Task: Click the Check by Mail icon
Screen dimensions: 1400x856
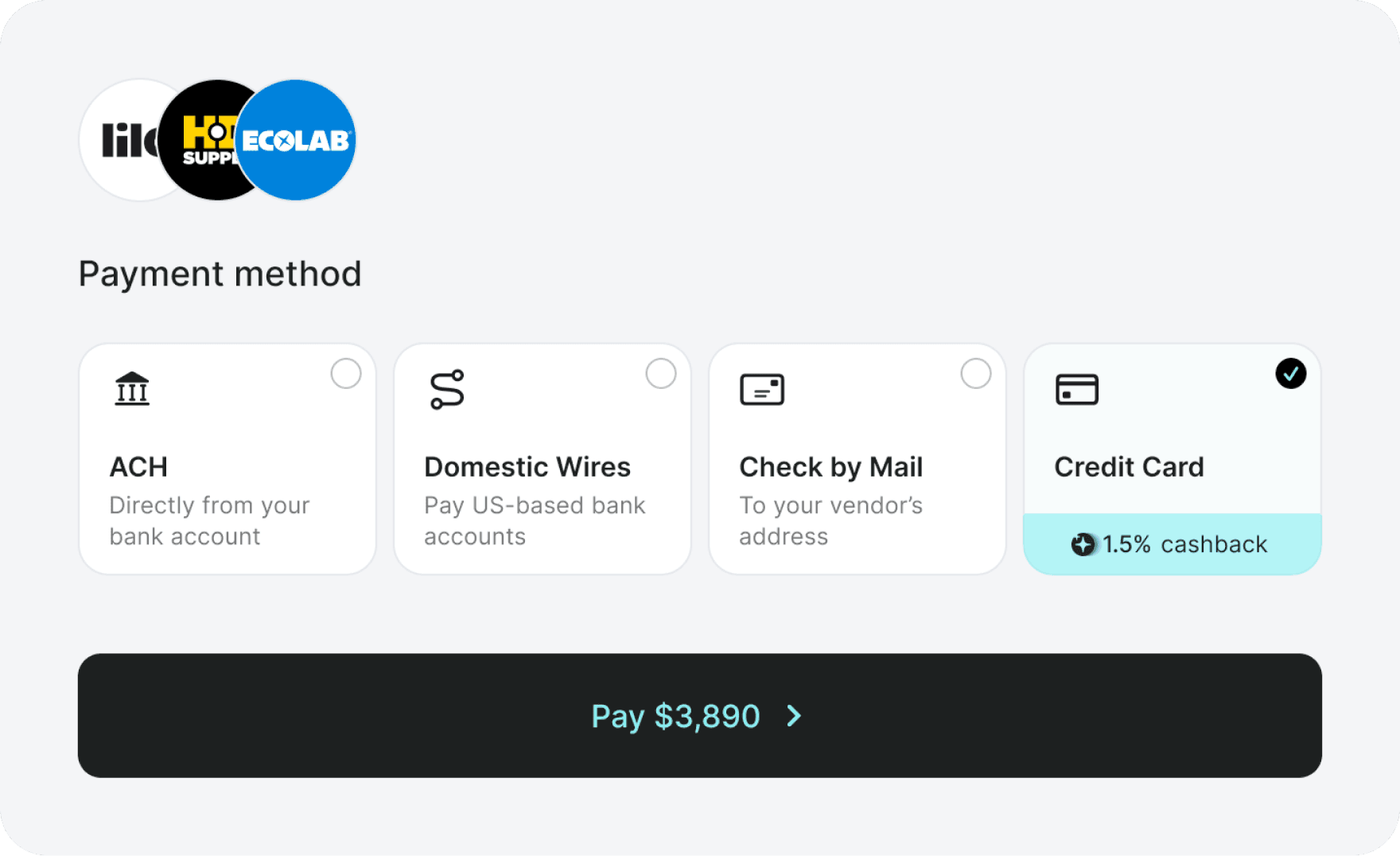Action: coord(762,390)
